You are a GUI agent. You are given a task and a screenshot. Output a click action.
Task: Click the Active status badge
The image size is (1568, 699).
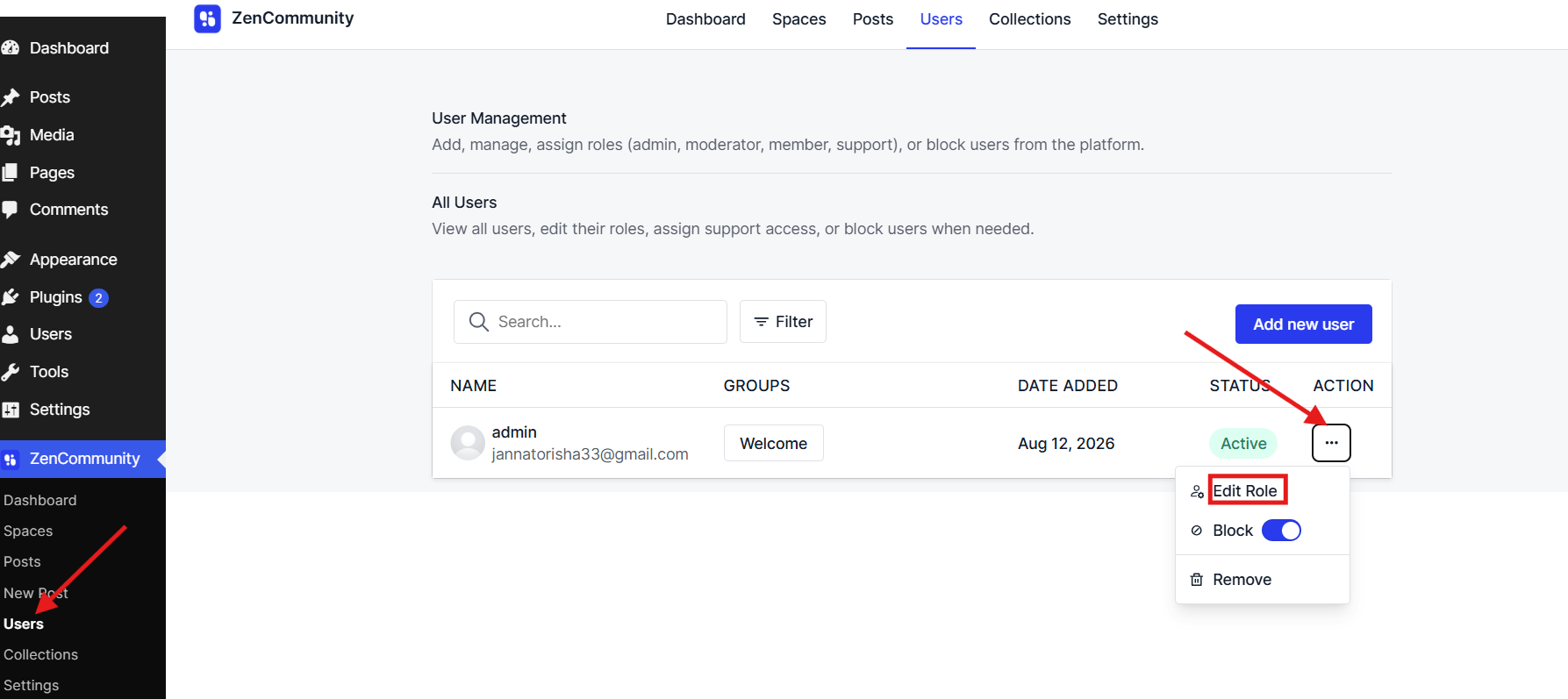tap(1243, 444)
